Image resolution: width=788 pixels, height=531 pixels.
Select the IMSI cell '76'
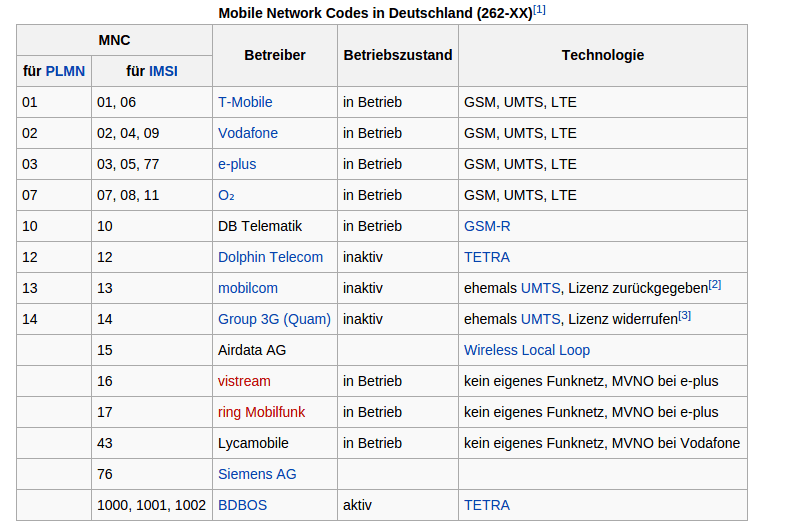(x=152, y=474)
